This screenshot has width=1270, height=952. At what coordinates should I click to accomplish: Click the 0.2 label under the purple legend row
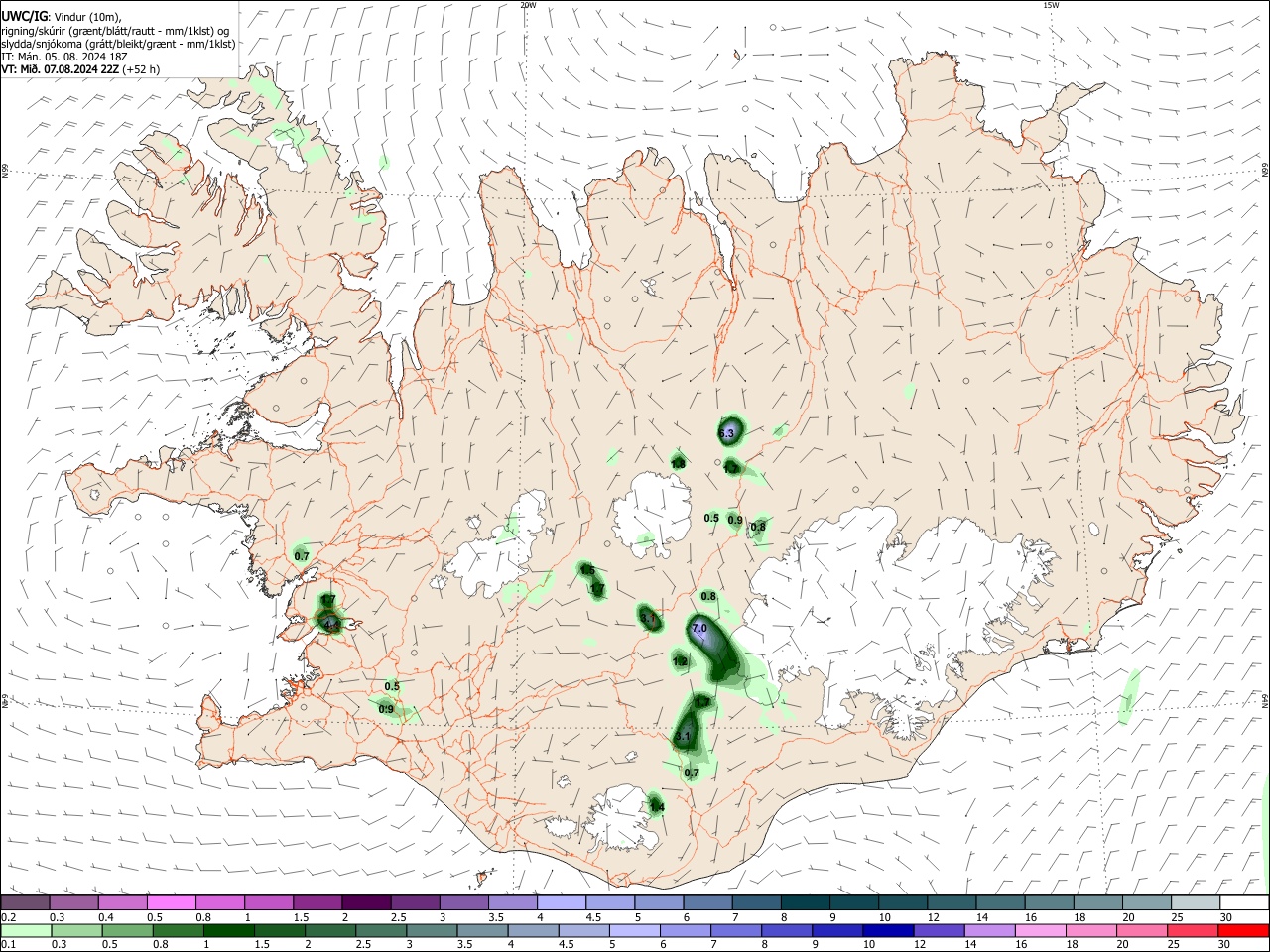(8, 917)
